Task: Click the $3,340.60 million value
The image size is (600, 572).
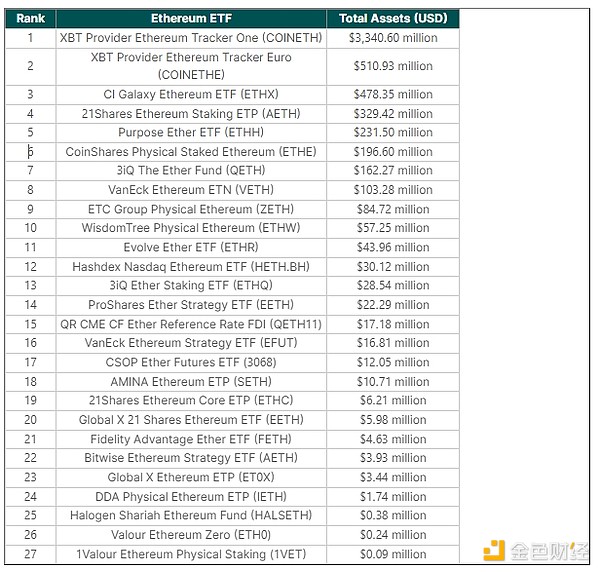Action: pos(393,38)
